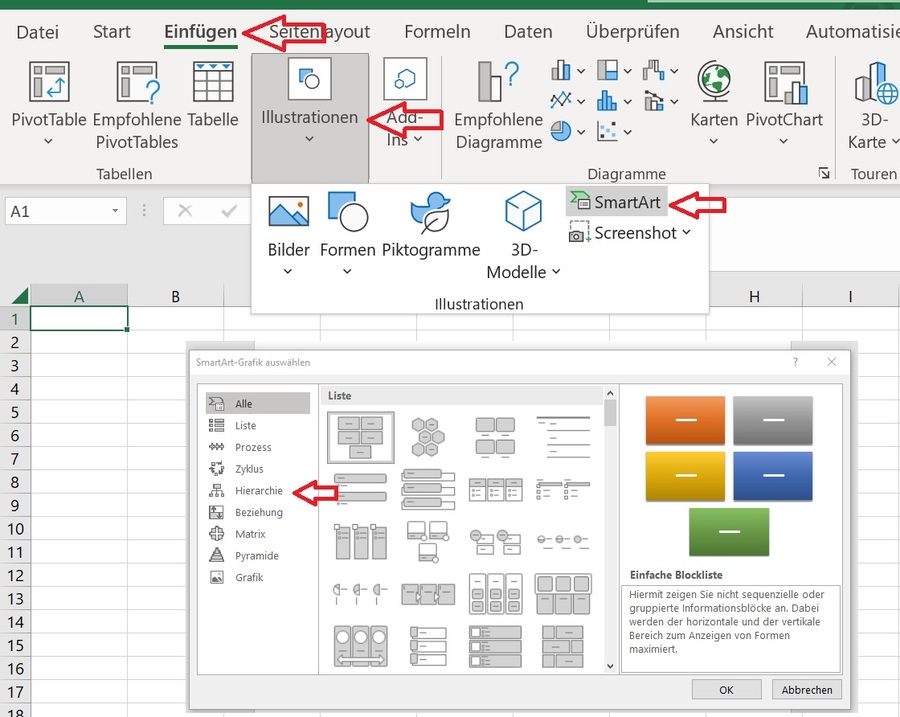900x717 pixels.
Task: Open the Screenshot dropdown arrow
Action: (686, 233)
